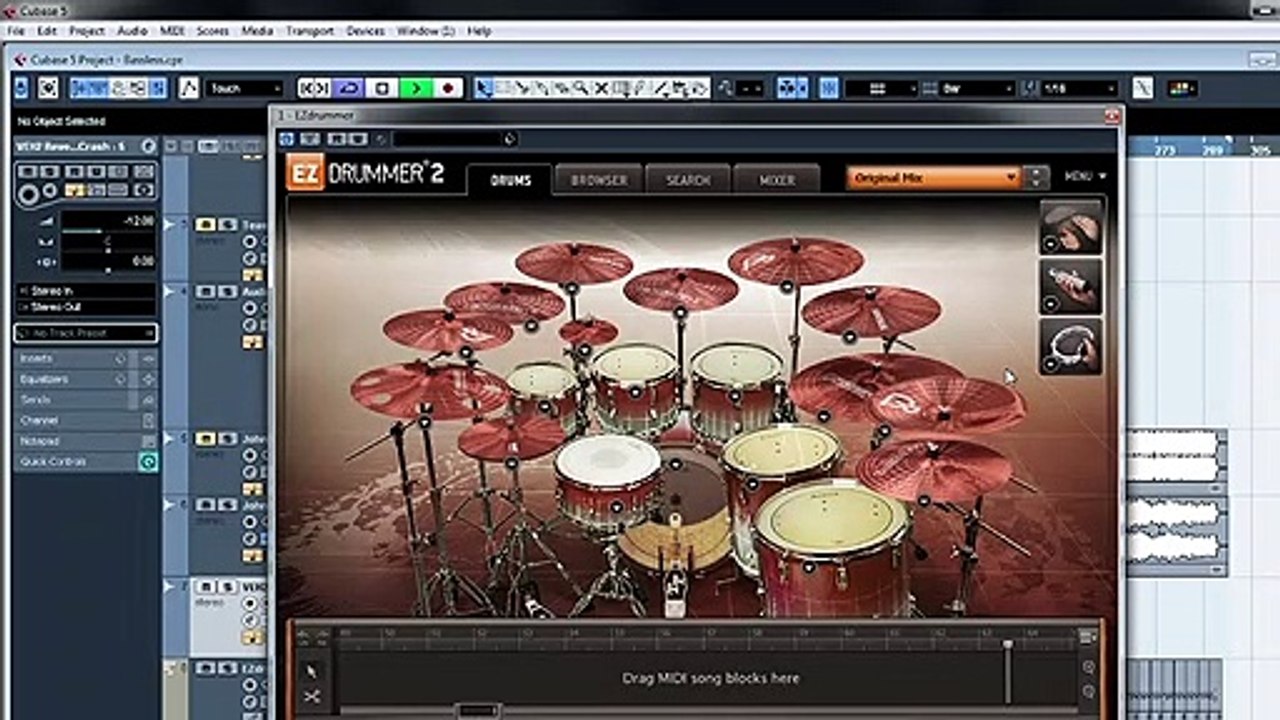Open the Bar grid type dropdown
The width and height of the screenshot is (1280, 720).
coord(977,88)
